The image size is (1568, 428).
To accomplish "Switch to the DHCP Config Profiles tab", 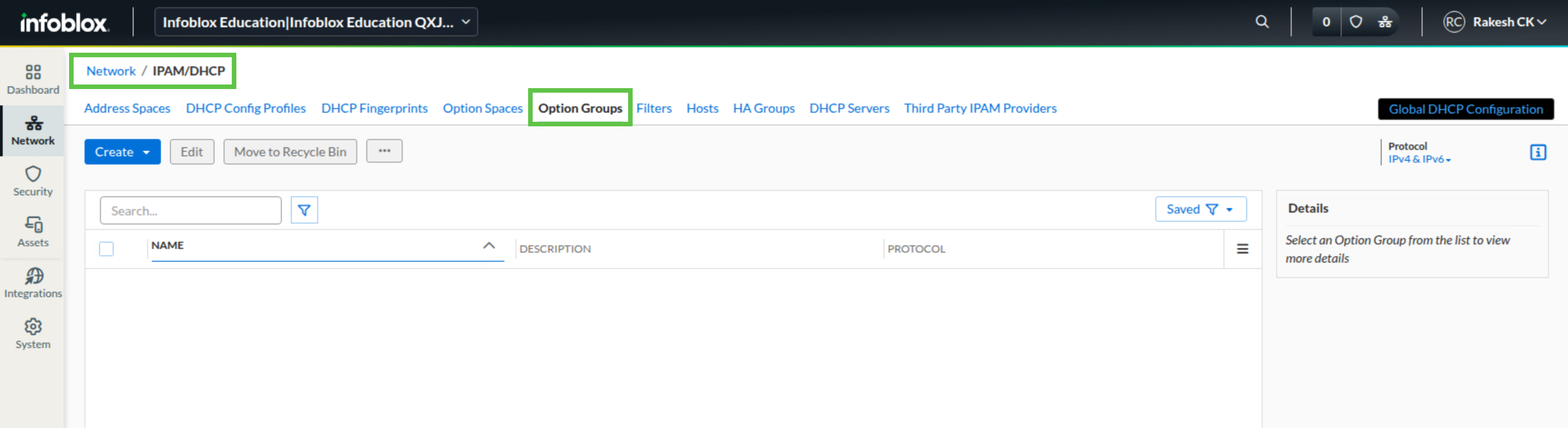I will coord(246,109).
